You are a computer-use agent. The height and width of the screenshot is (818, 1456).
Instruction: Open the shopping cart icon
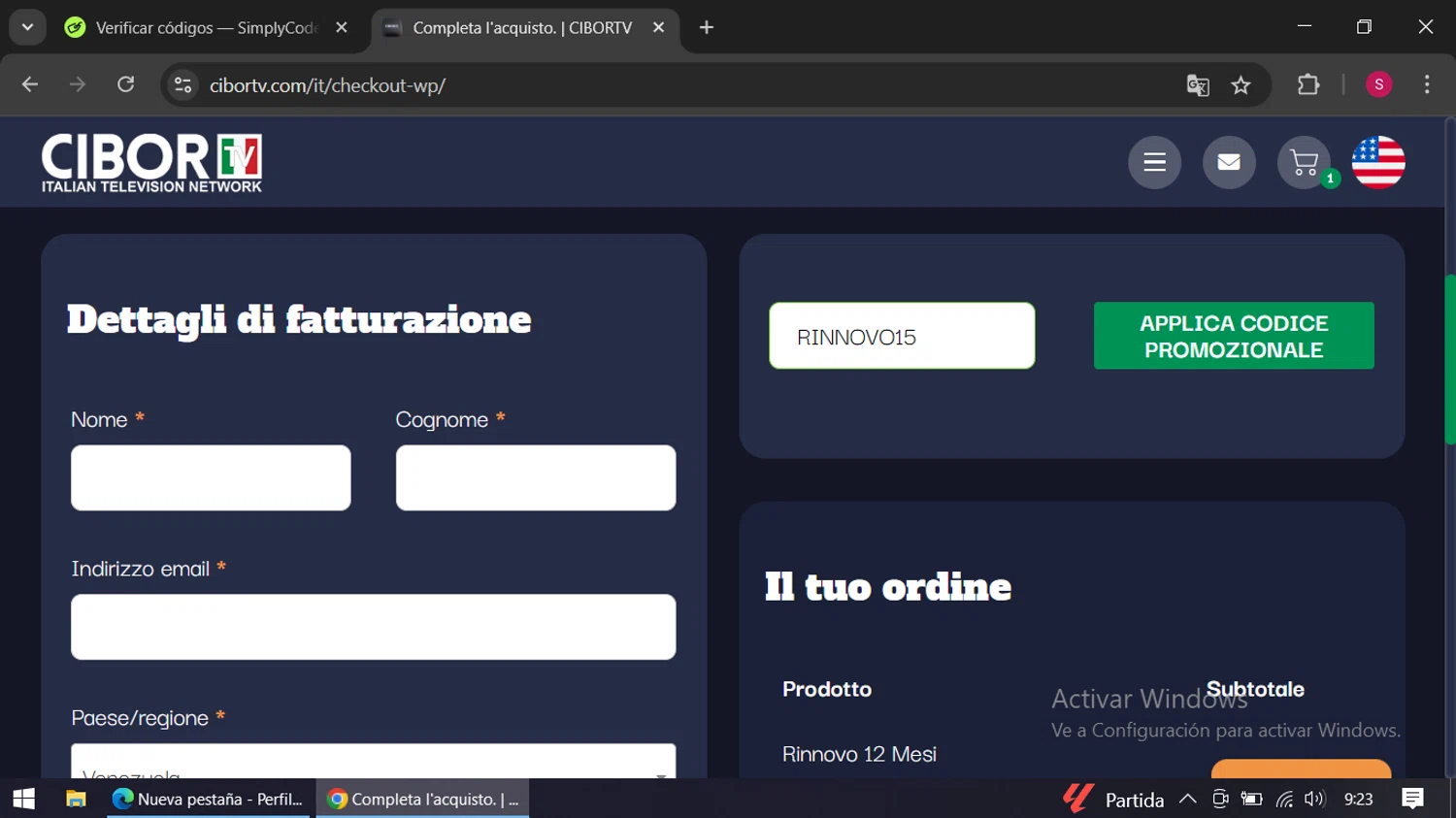click(1304, 162)
